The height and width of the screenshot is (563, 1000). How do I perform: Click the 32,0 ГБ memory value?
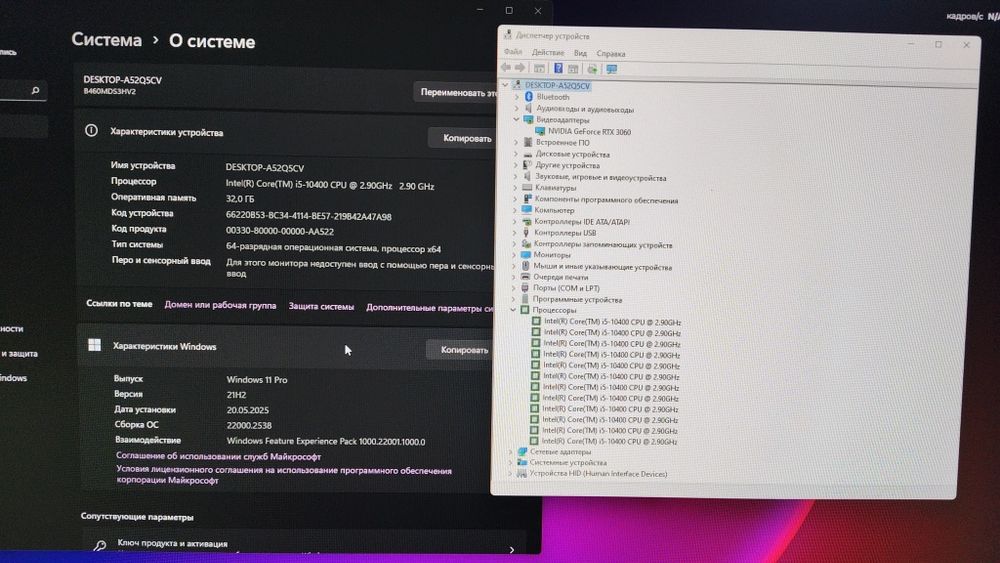240,199
